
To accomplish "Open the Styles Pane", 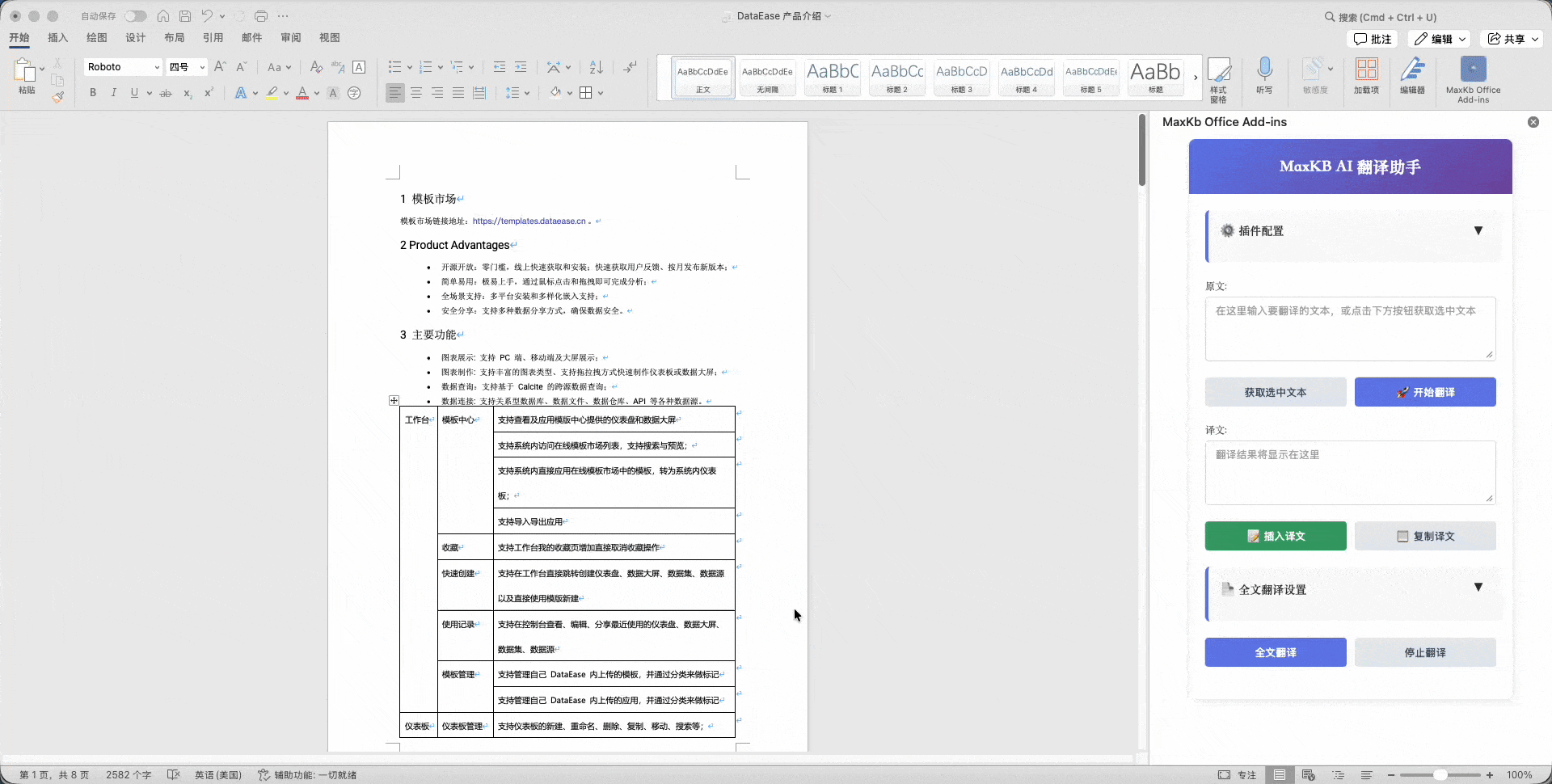I will (1219, 79).
